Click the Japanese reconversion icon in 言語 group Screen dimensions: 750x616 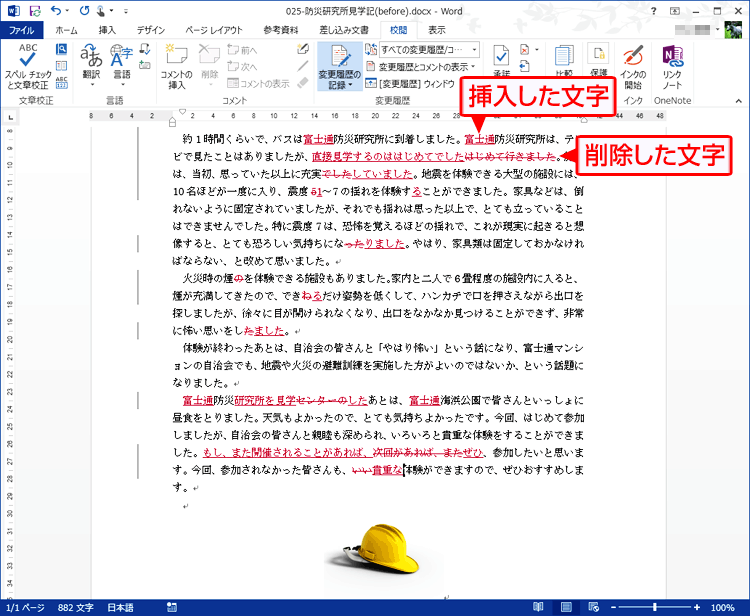[144, 49]
